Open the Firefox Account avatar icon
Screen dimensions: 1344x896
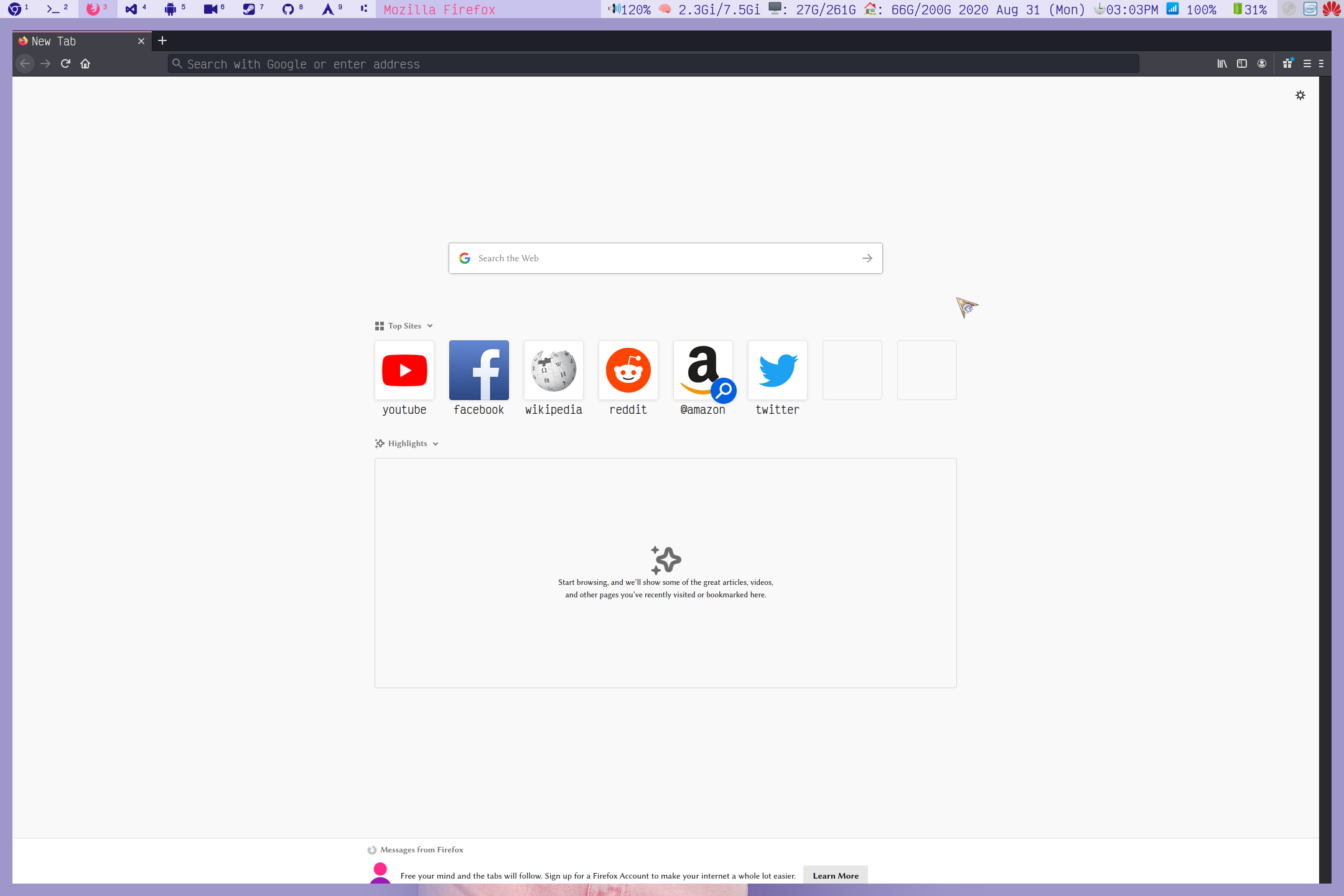pos(1262,63)
